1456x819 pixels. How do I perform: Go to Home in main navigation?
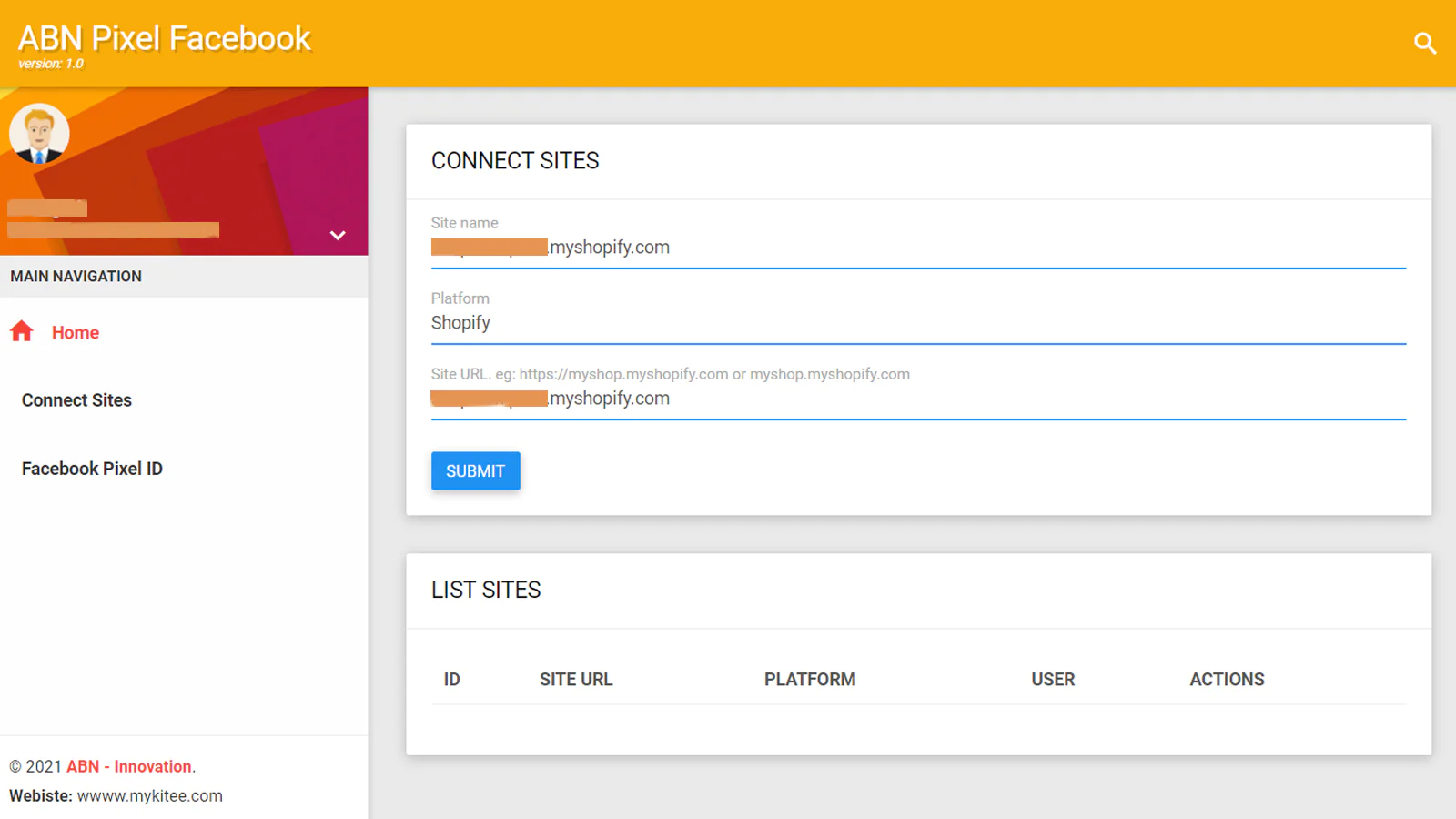pos(75,332)
